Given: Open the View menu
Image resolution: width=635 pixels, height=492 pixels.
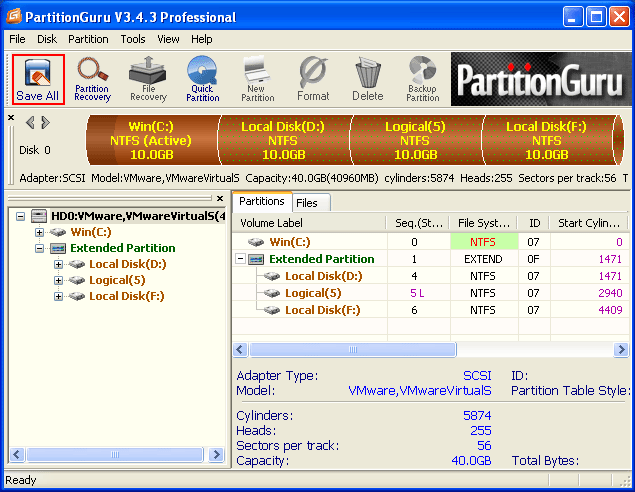Looking at the screenshot, I should [x=168, y=39].
